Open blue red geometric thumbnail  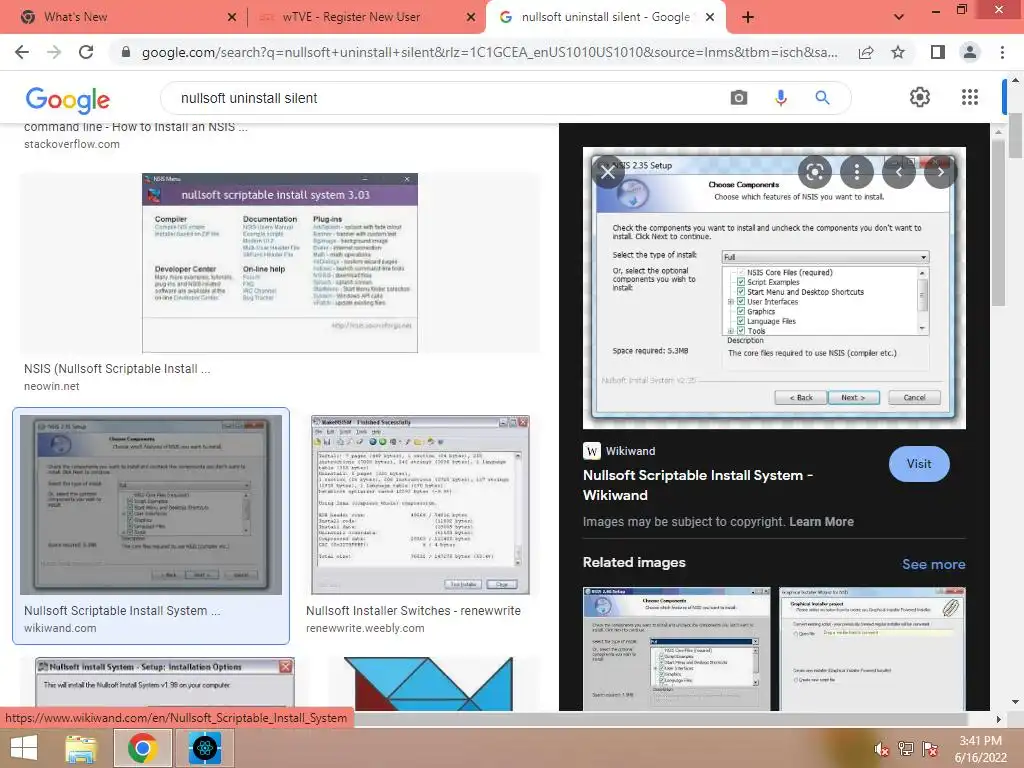428,684
